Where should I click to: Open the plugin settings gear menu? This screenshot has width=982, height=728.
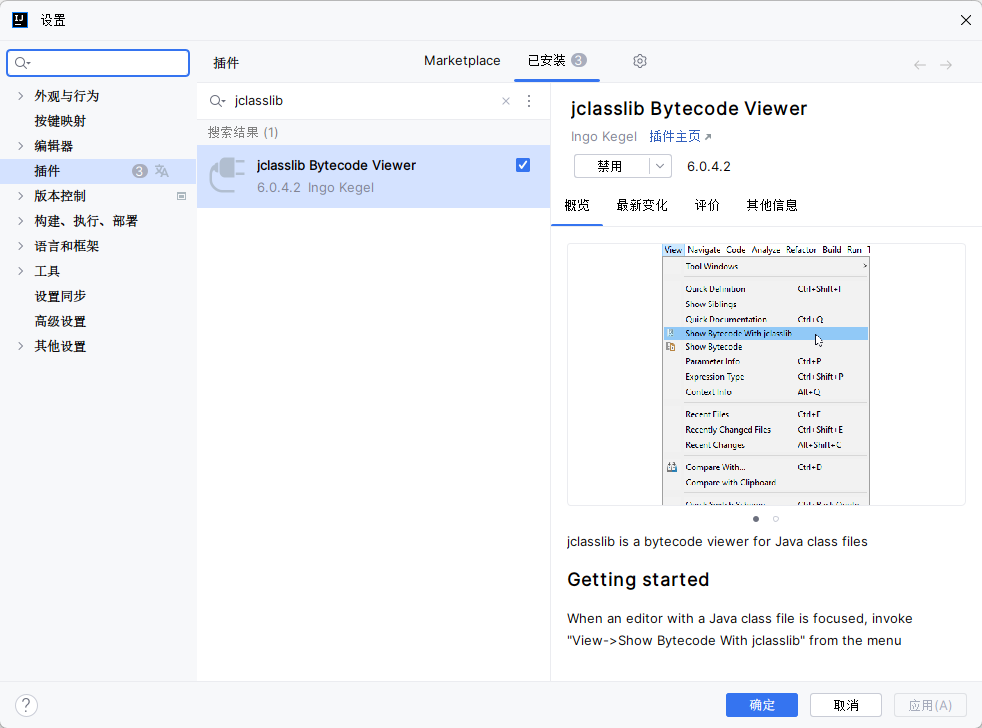pyautogui.click(x=639, y=61)
